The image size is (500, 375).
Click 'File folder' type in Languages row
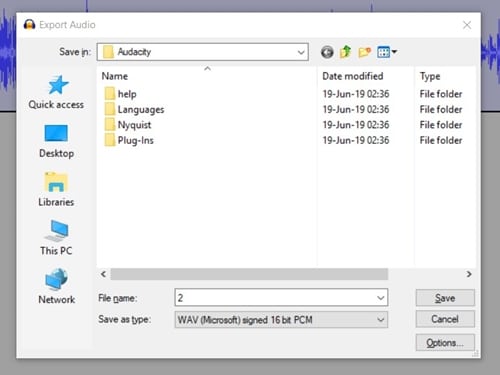[441, 109]
